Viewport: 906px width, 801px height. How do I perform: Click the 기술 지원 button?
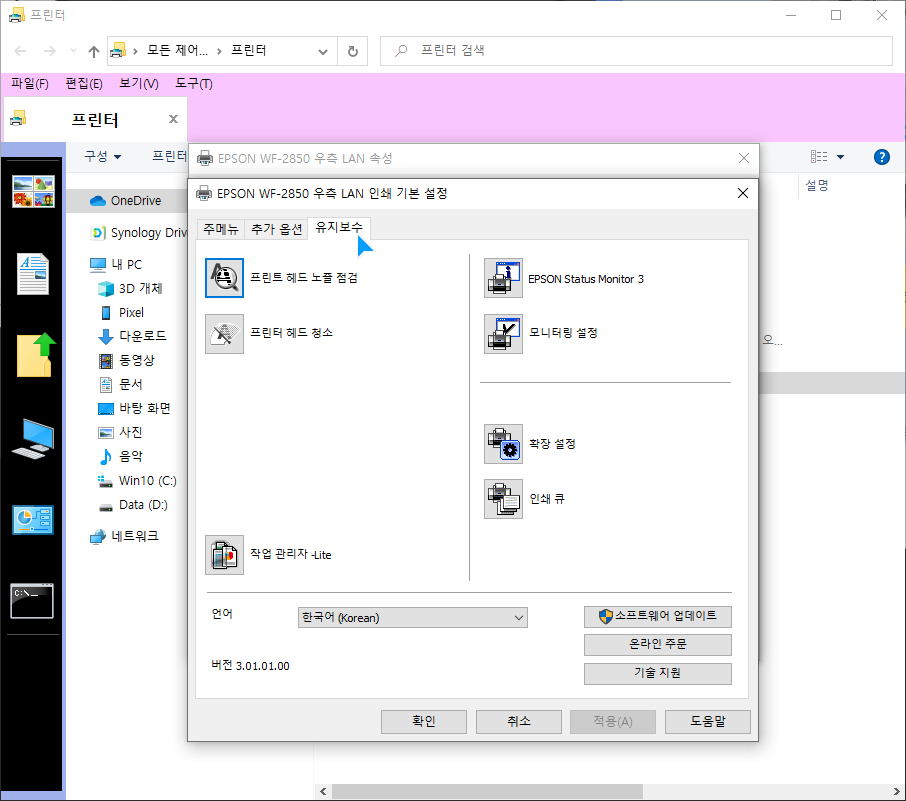pyautogui.click(x=658, y=673)
